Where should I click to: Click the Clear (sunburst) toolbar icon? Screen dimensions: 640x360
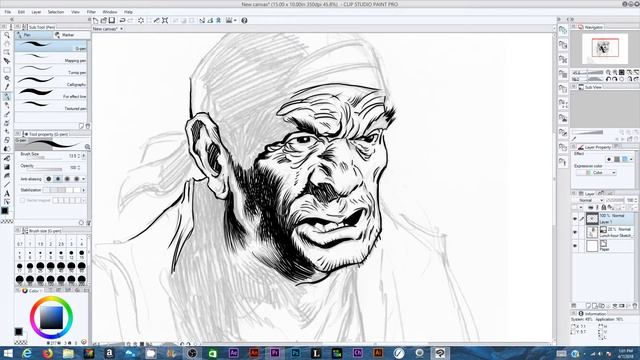[x=141, y=20]
